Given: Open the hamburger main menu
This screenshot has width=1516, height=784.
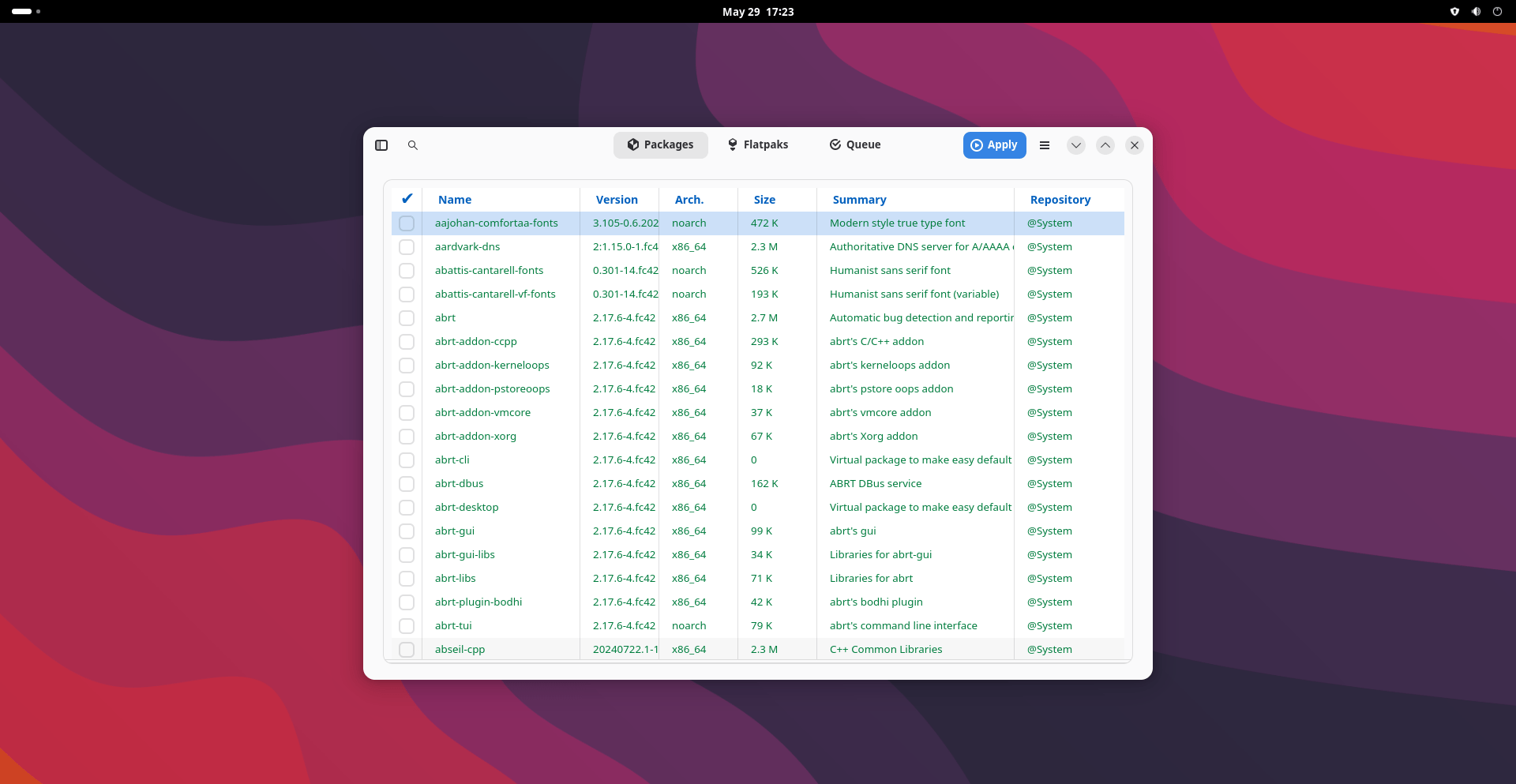Looking at the screenshot, I should (x=1044, y=145).
